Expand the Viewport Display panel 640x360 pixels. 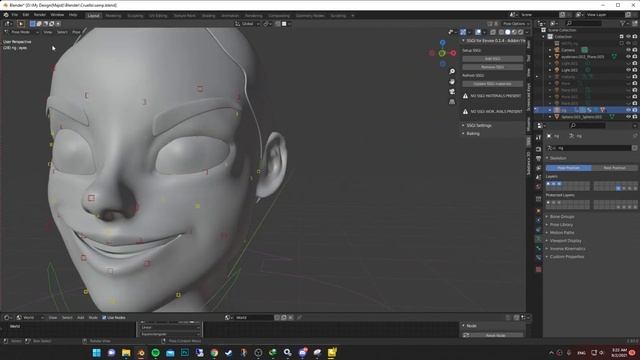(x=565, y=241)
